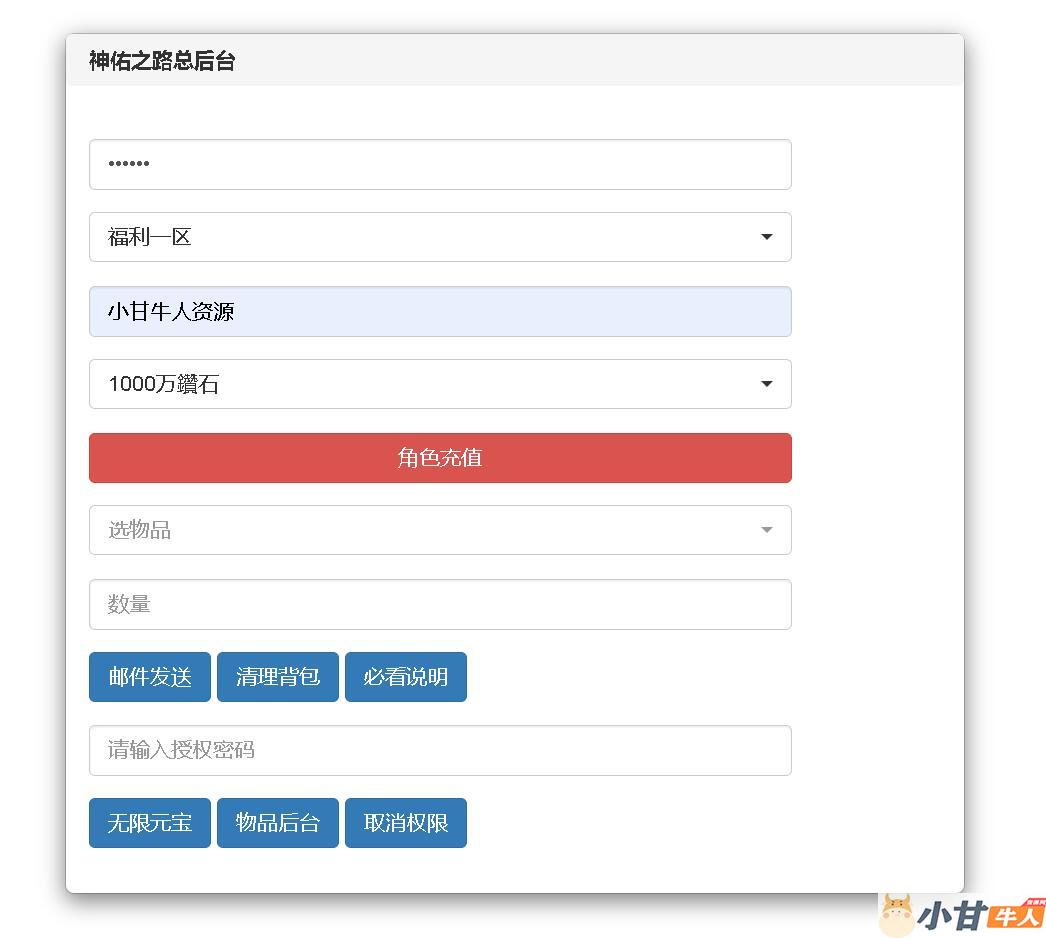Click the 数量 quantity input field
This screenshot has width=1046, height=938.
coord(440,604)
